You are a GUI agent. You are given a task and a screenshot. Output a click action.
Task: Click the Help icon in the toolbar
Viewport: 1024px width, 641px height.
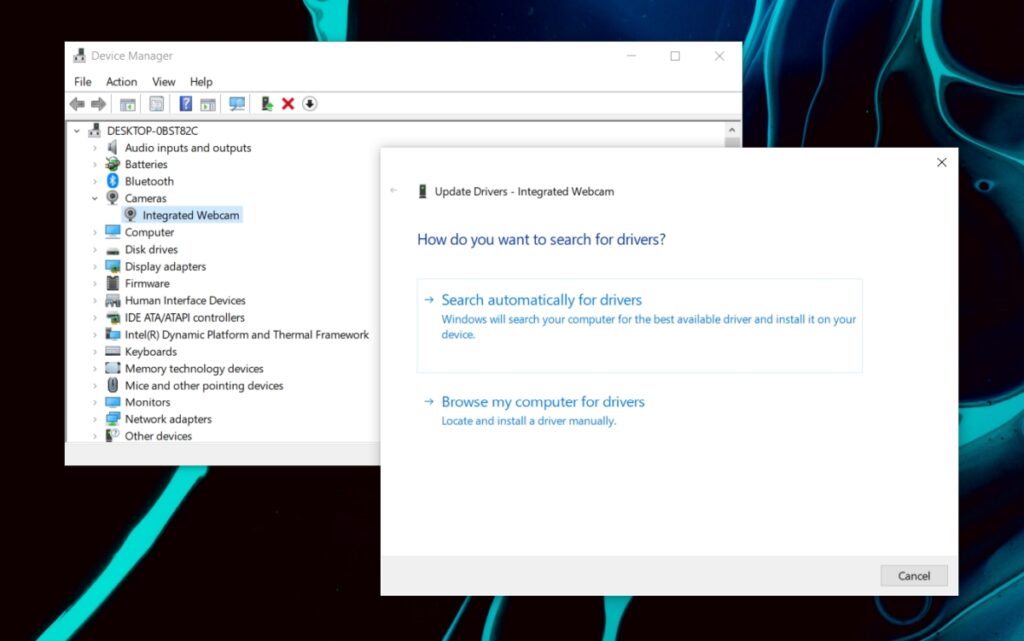click(x=186, y=103)
